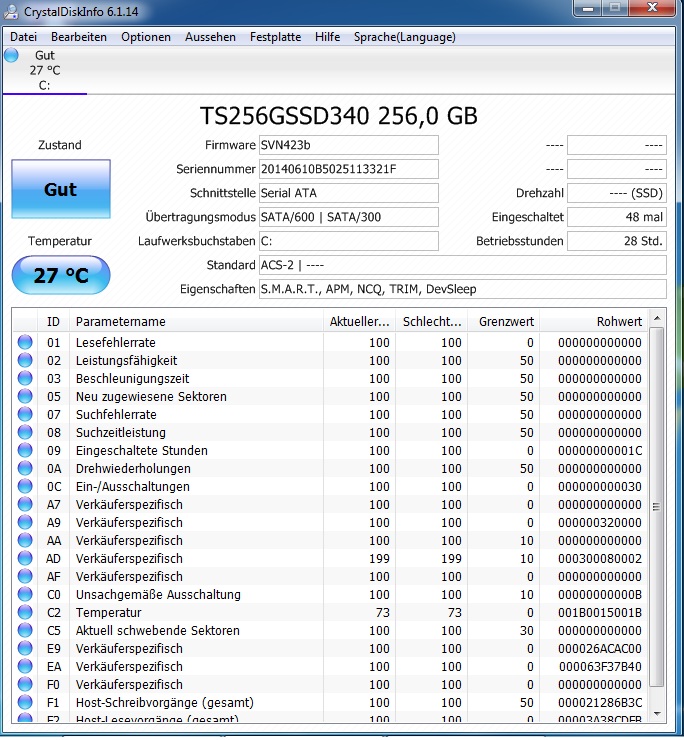Click the Übertragungsmodus SATA/600 field
This screenshot has height=740, width=684.
[x=348, y=217]
